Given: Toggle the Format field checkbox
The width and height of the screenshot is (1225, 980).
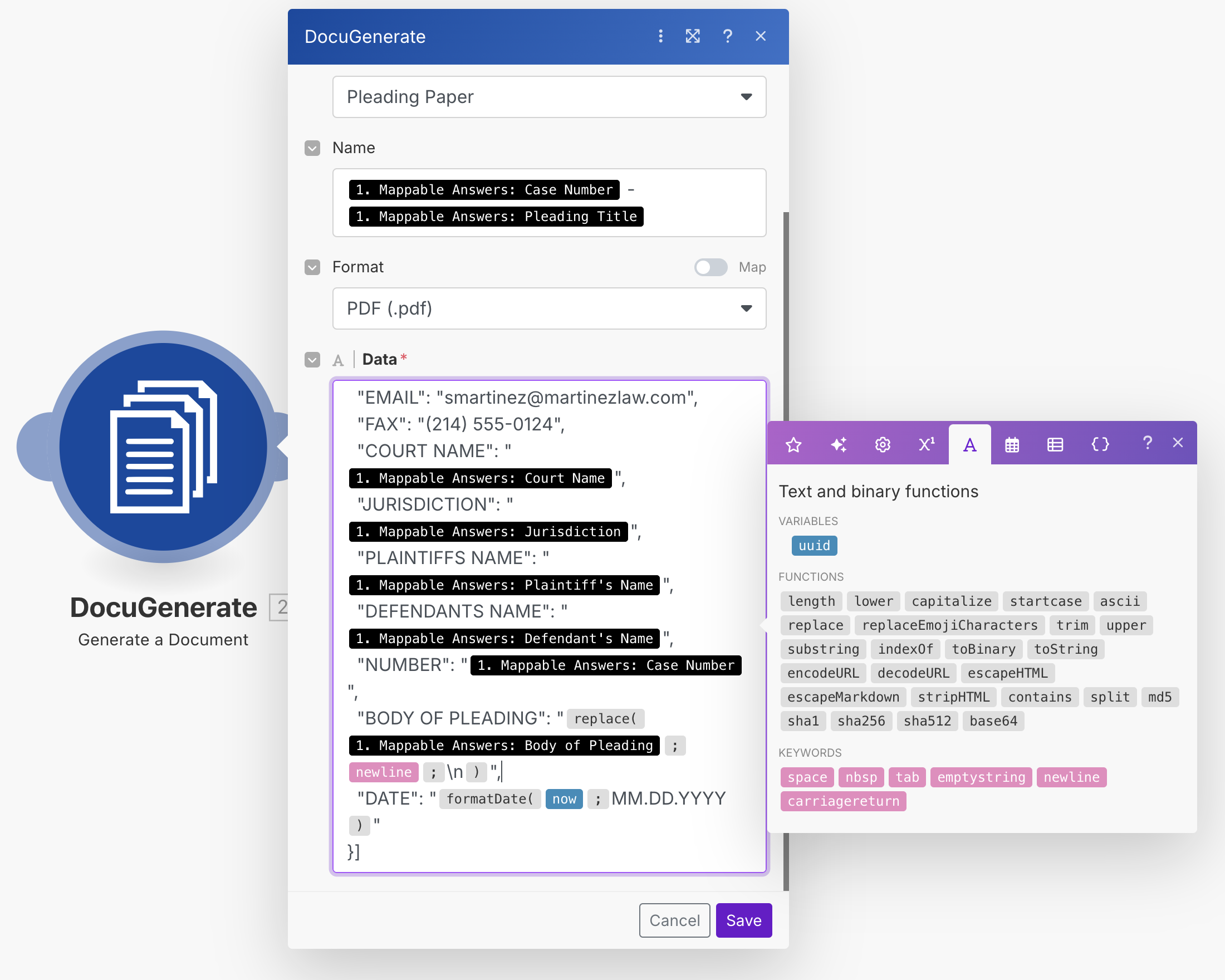Looking at the screenshot, I should click(x=312, y=267).
